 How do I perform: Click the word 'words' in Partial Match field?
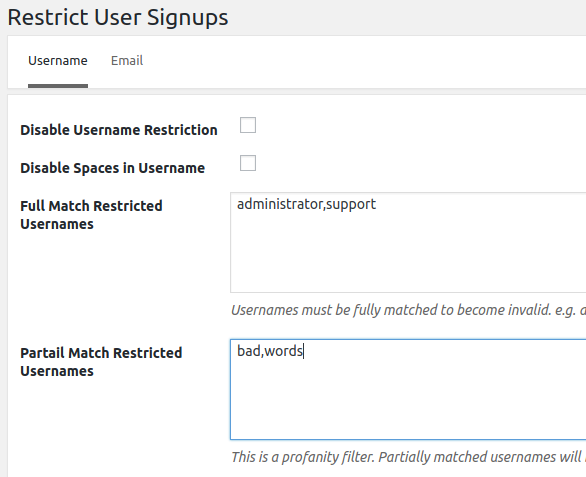point(283,351)
